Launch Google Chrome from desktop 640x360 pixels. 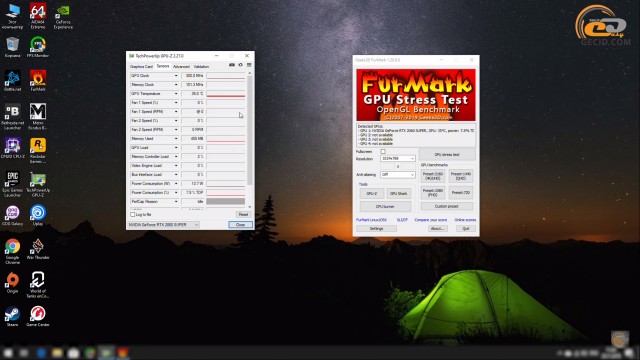coord(12,251)
